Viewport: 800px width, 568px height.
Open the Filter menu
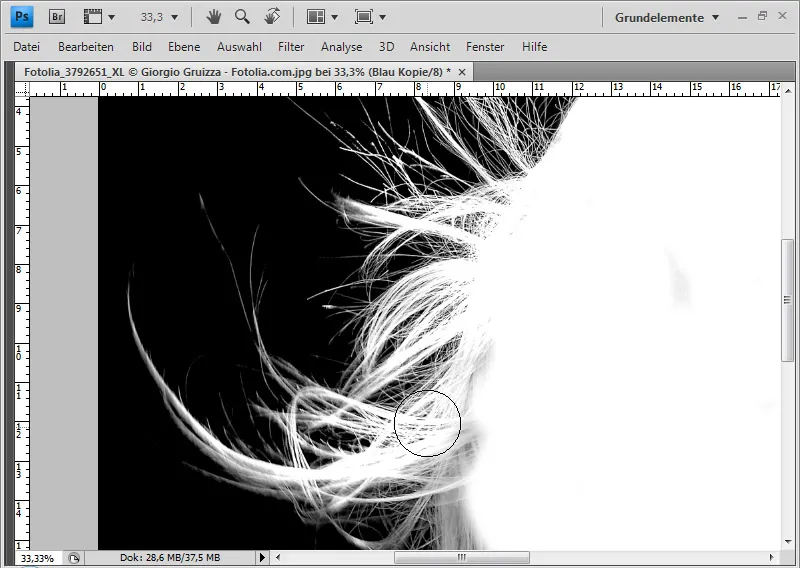click(291, 47)
